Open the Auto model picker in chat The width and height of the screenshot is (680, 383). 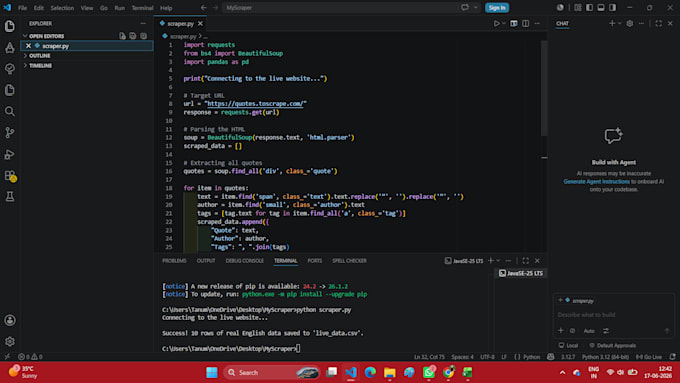click(x=589, y=331)
